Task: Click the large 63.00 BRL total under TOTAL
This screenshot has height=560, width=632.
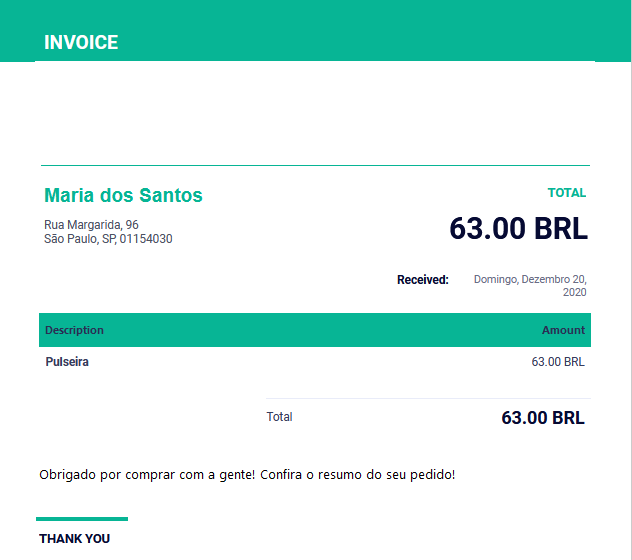Action: (x=518, y=229)
